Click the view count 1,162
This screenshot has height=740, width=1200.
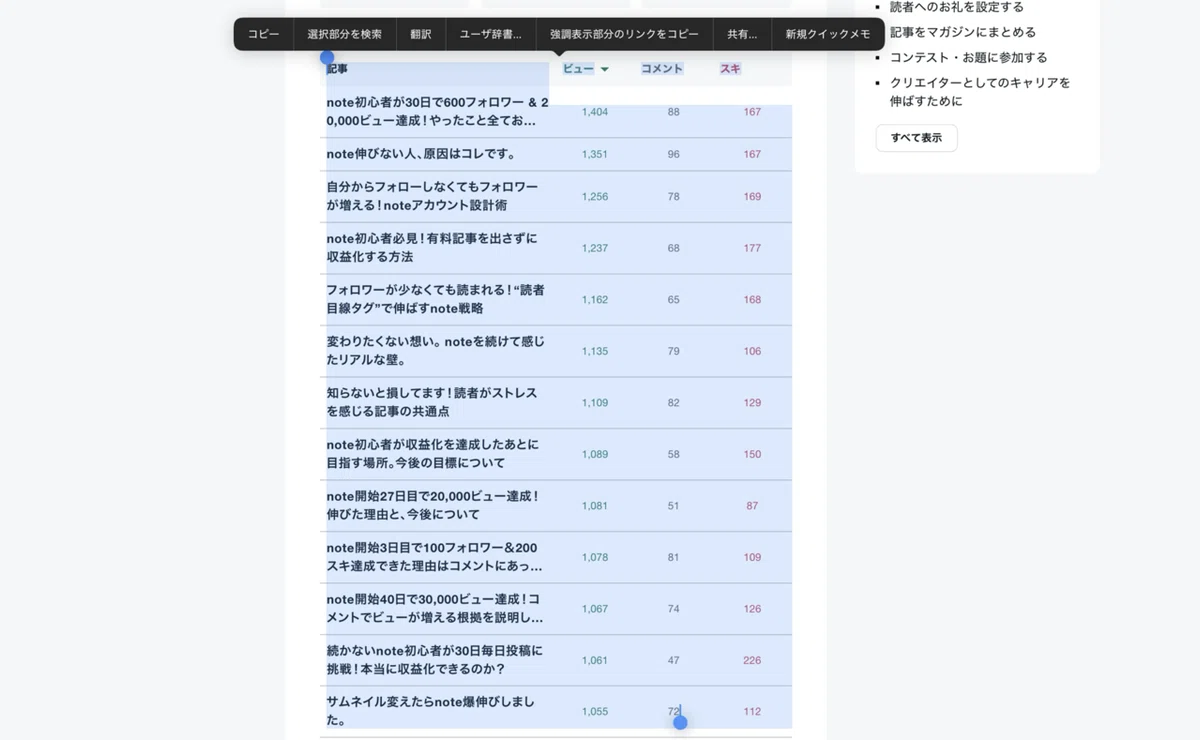(595, 300)
